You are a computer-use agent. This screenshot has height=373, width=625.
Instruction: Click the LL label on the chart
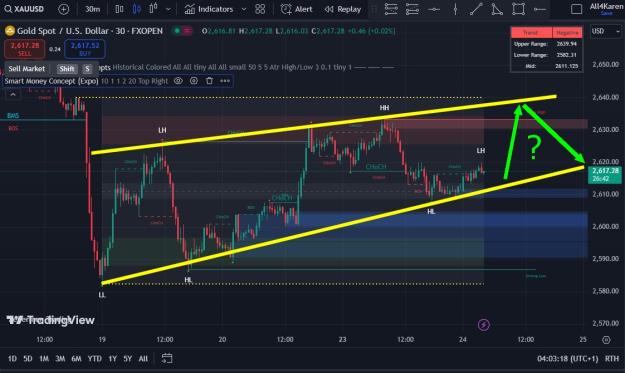102,295
